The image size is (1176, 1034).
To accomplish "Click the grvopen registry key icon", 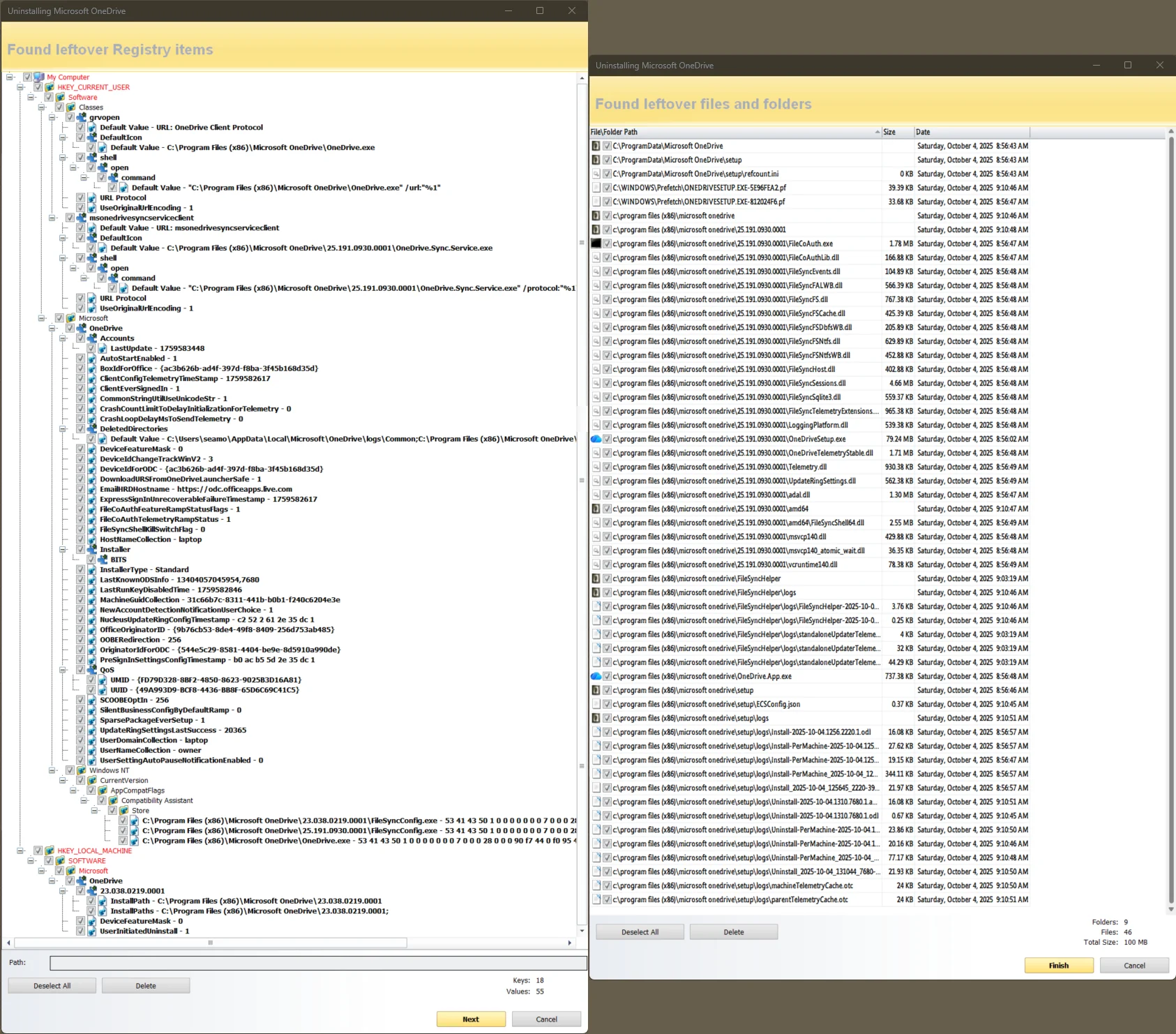I will pos(82,117).
